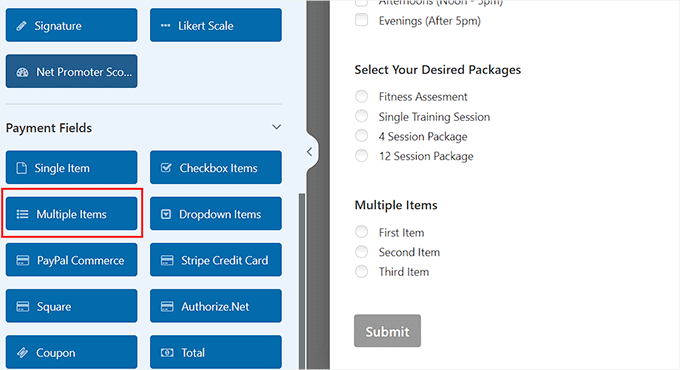Click the Multiple Items field label in preview
Screen dimensions: 680x370
(396, 205)
